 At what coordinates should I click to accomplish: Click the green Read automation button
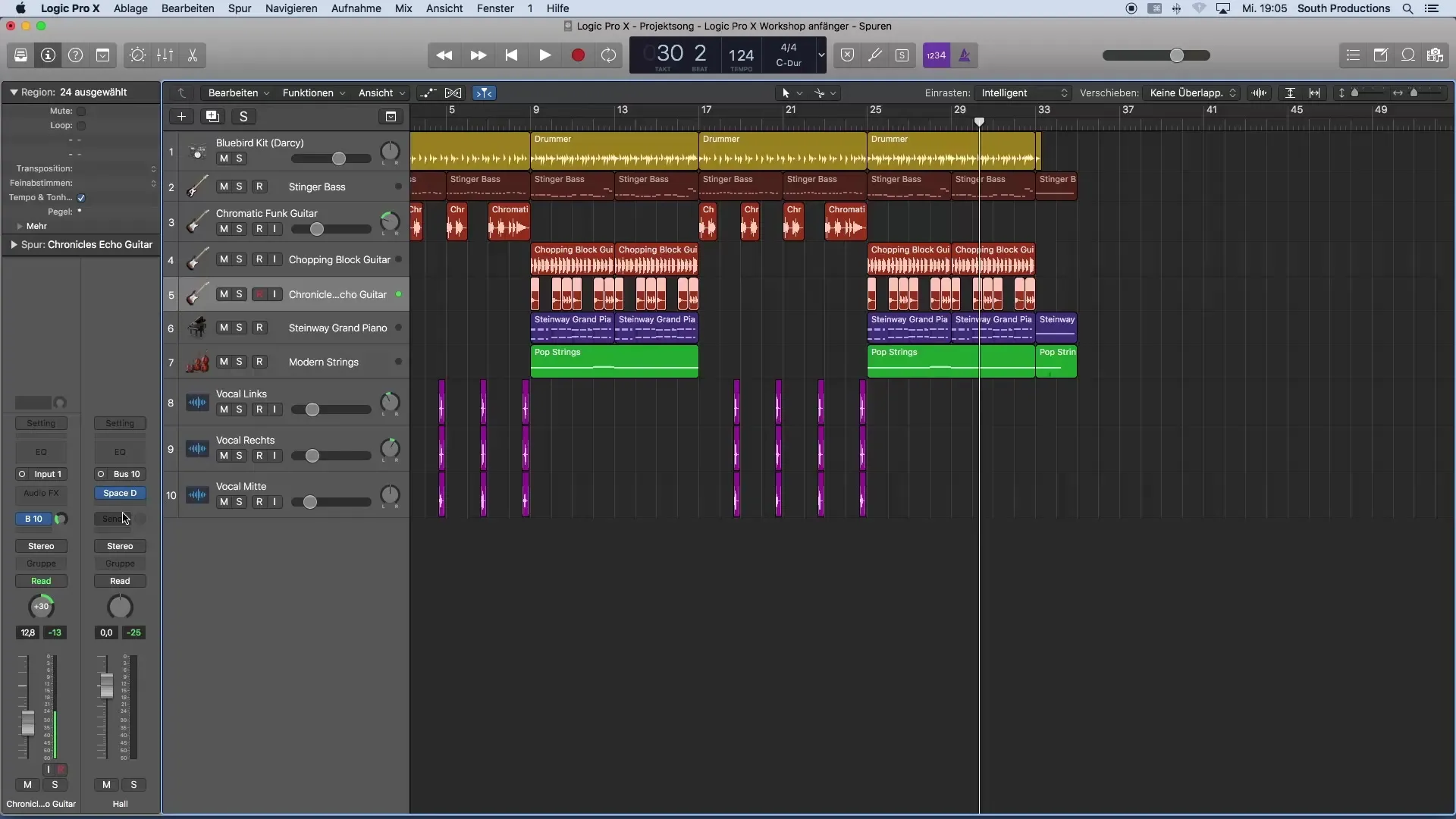[x=41, y=582]
